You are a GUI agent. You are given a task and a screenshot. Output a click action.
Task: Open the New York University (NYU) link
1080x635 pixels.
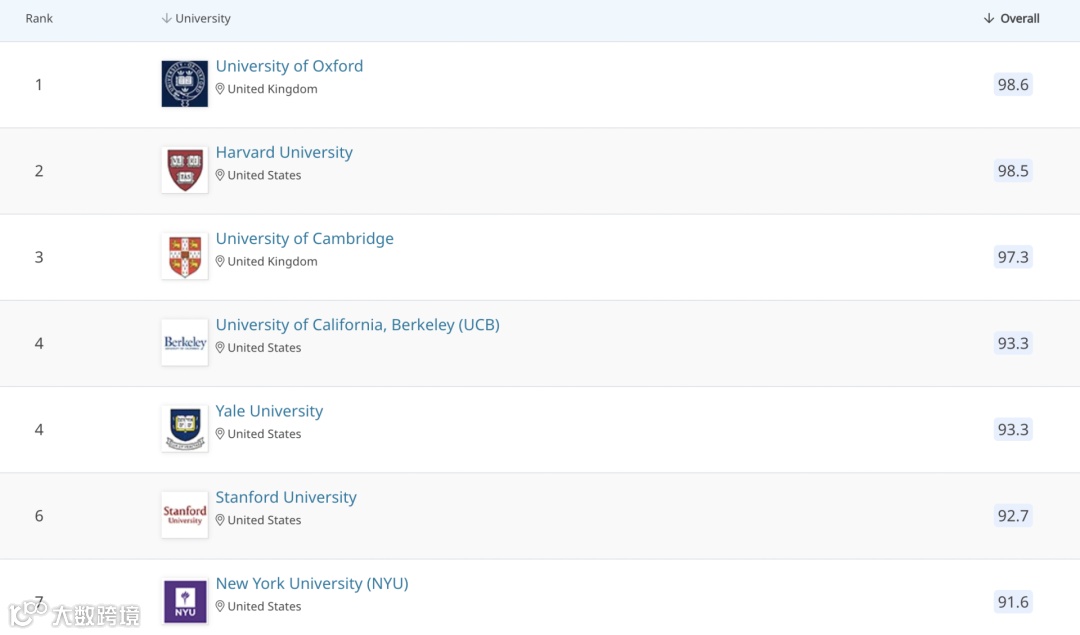coord(312,583)
